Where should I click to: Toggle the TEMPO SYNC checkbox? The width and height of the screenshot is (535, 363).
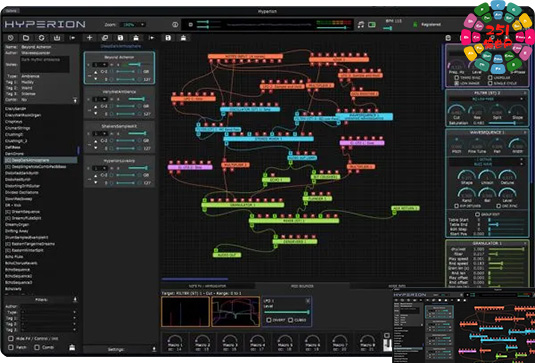pos(457,77)
